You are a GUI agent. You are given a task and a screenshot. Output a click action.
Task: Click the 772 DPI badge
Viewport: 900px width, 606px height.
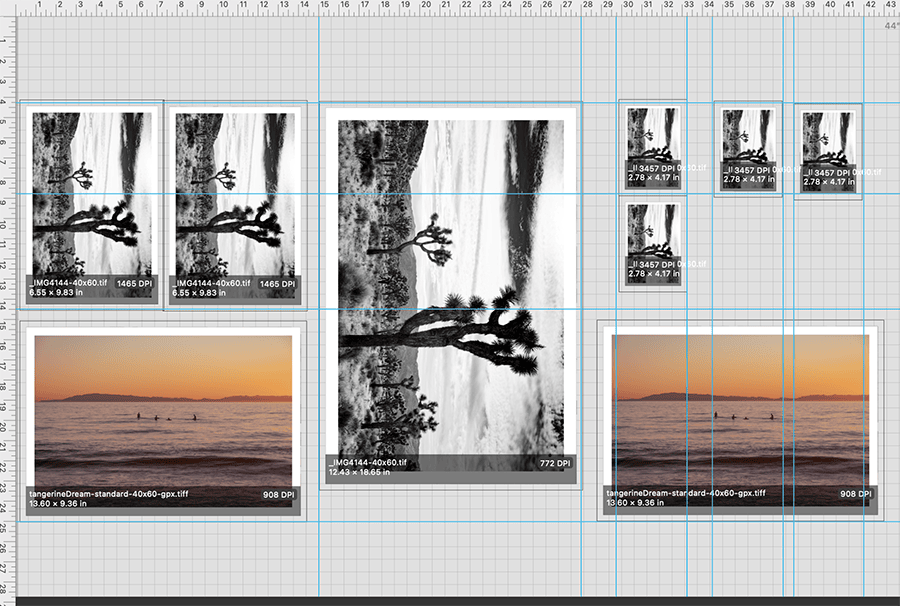555,463
